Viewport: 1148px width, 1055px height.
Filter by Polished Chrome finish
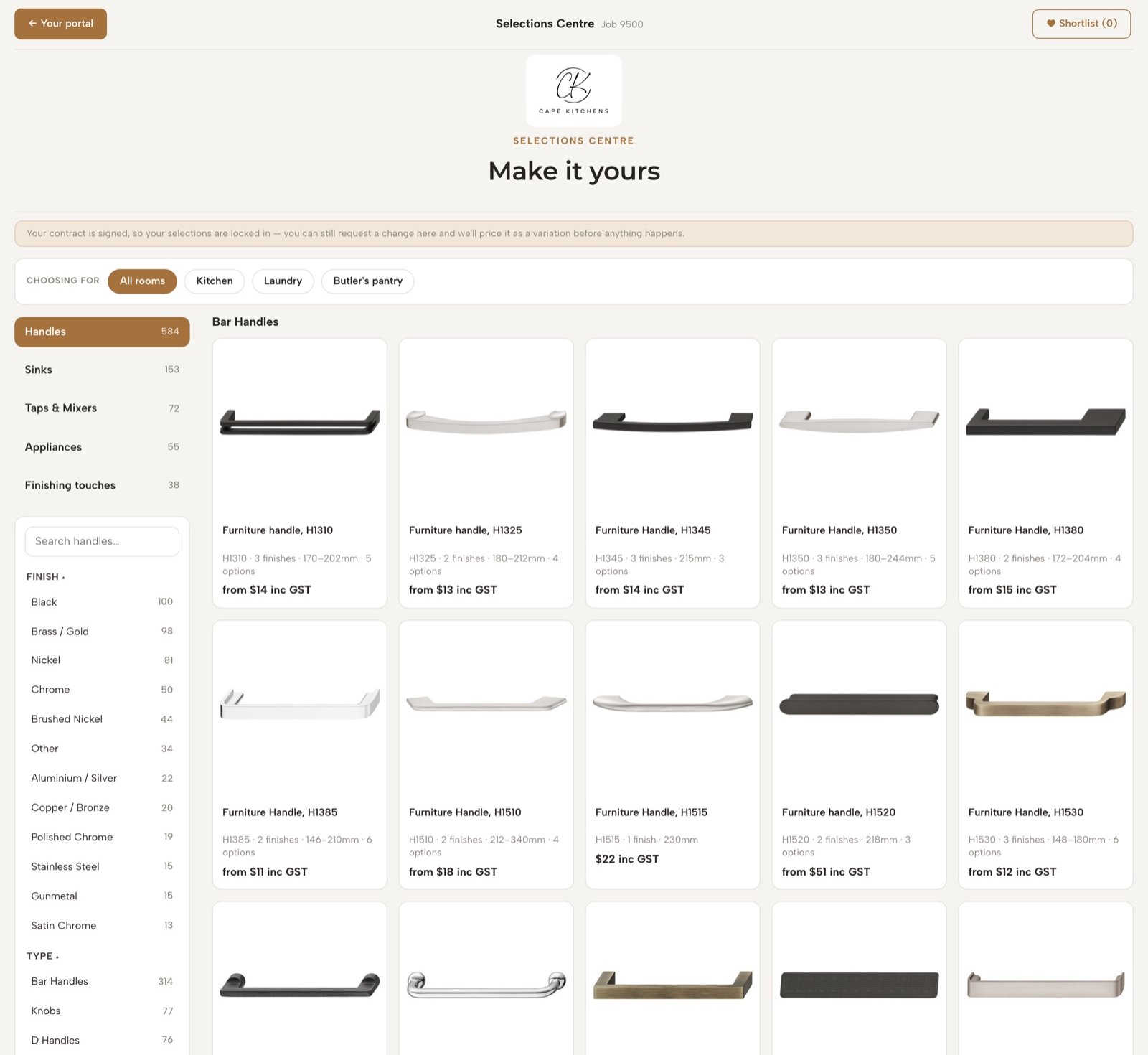102,837
